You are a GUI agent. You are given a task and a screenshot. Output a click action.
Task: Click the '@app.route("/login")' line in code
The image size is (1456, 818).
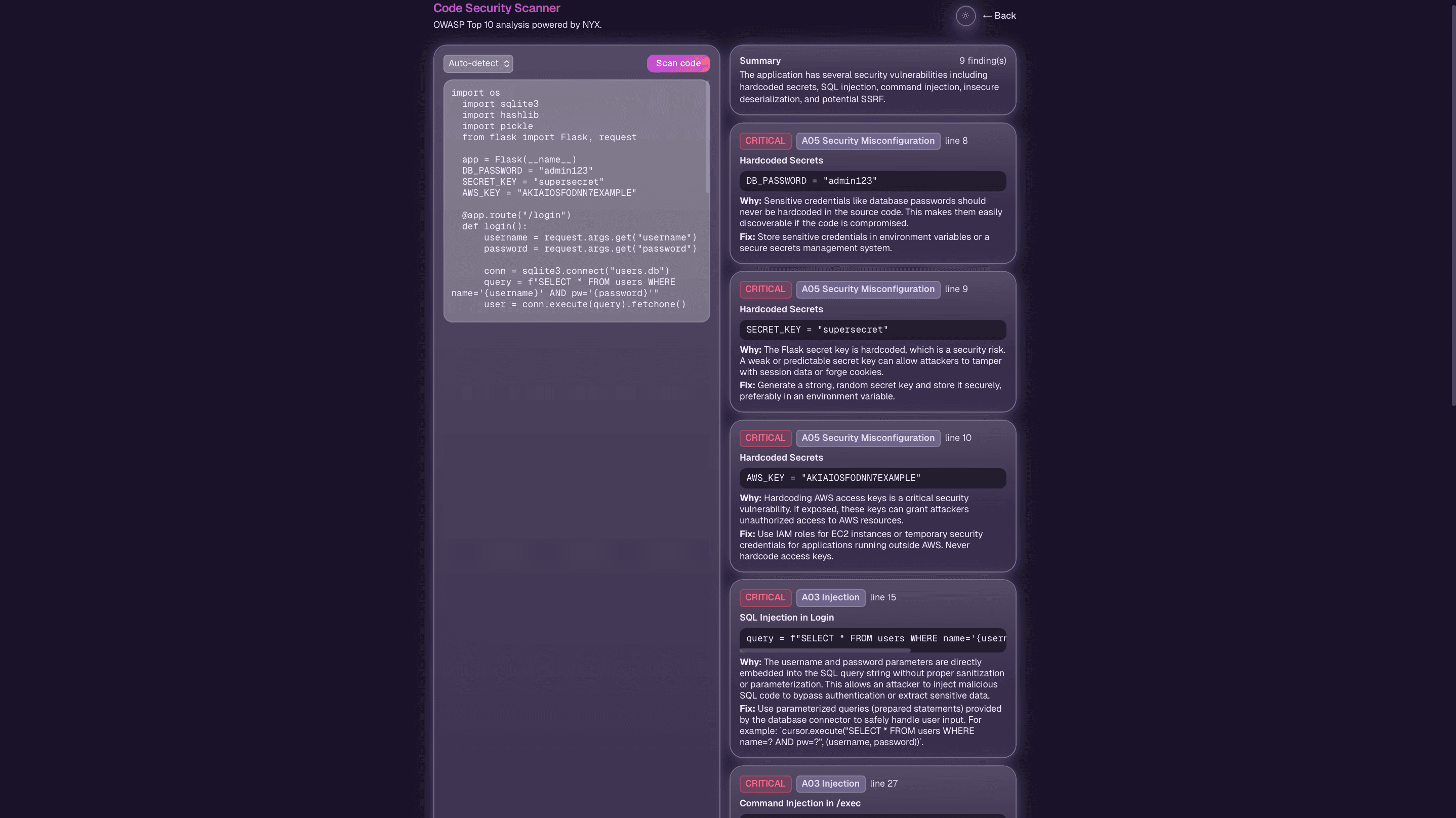pyautogui.click(x=516, y=215)
